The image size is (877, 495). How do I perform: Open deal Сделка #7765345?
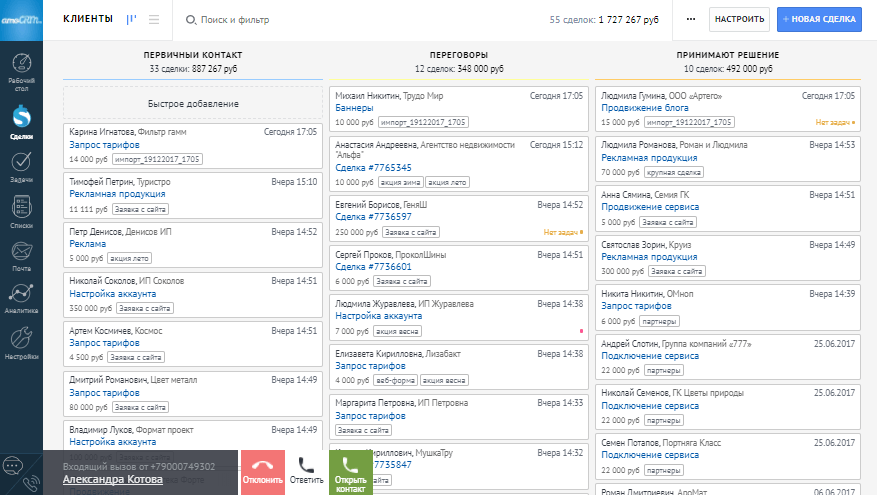click(x=373, y=167)
